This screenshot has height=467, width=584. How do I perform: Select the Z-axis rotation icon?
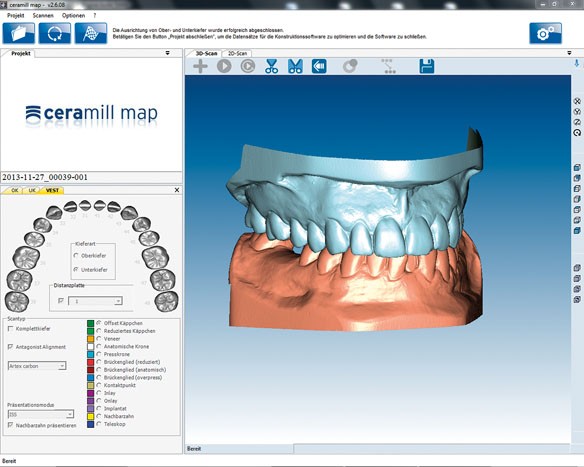click(577, 122)
